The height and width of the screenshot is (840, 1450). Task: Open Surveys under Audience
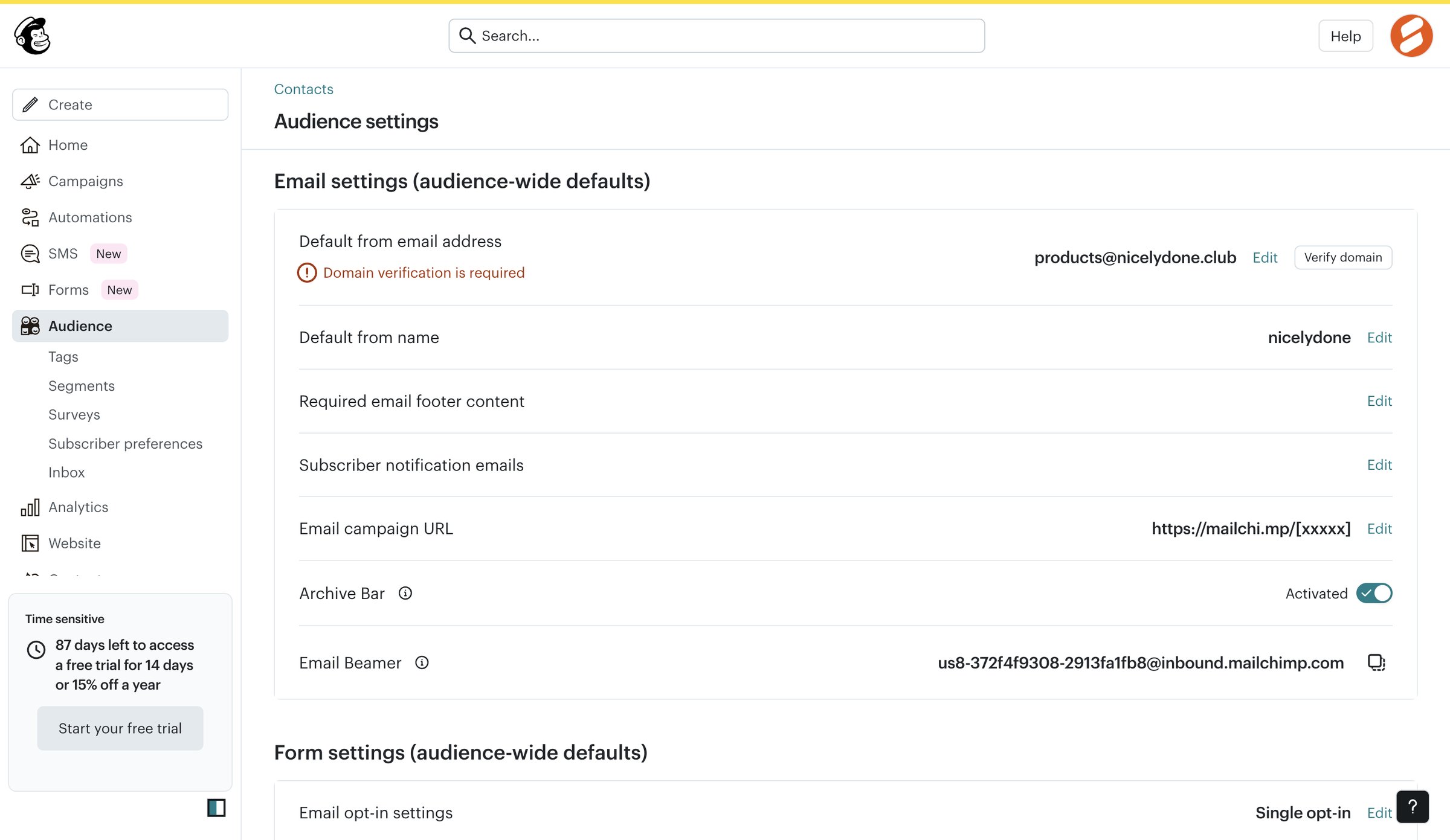coord(74,415)
